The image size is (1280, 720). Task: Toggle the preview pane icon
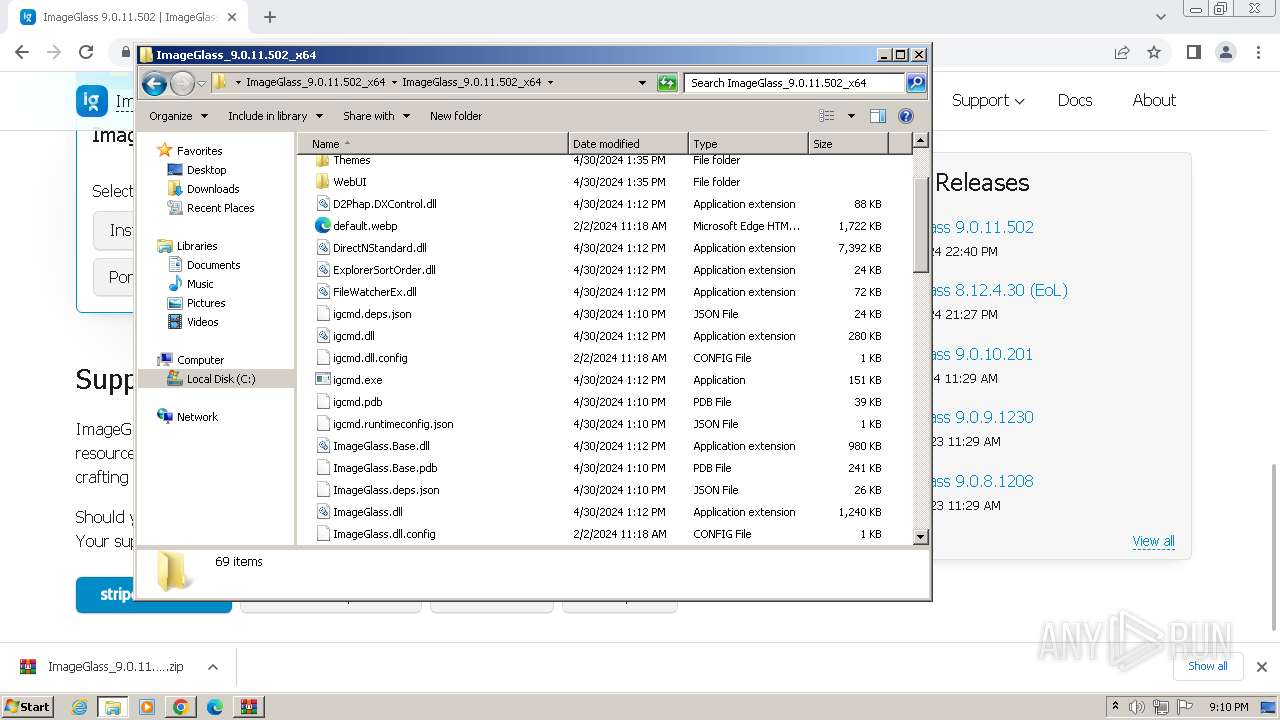click(x=877, y=116)
